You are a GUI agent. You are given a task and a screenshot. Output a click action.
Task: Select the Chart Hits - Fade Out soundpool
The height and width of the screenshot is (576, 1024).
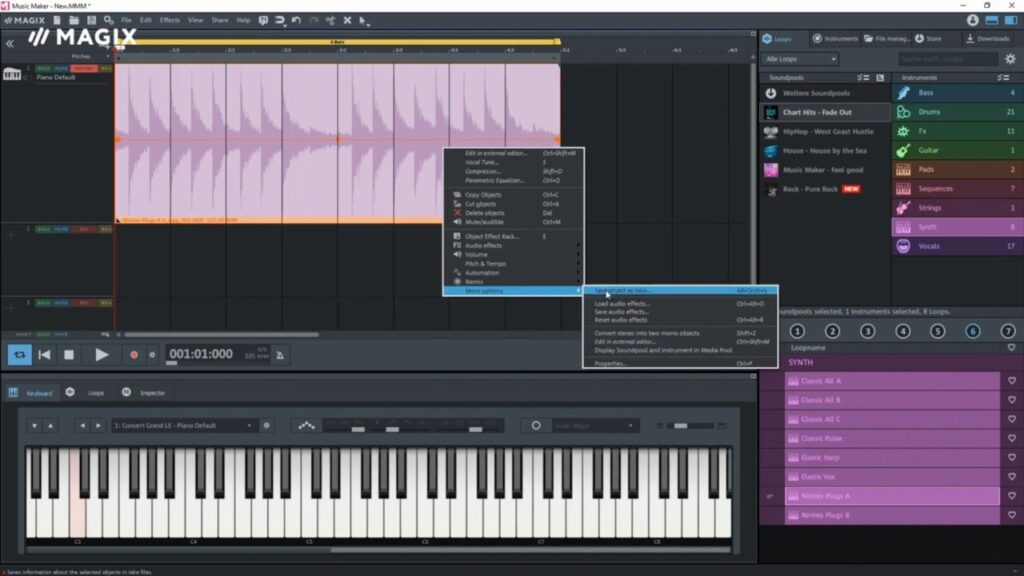pos(825,112)
